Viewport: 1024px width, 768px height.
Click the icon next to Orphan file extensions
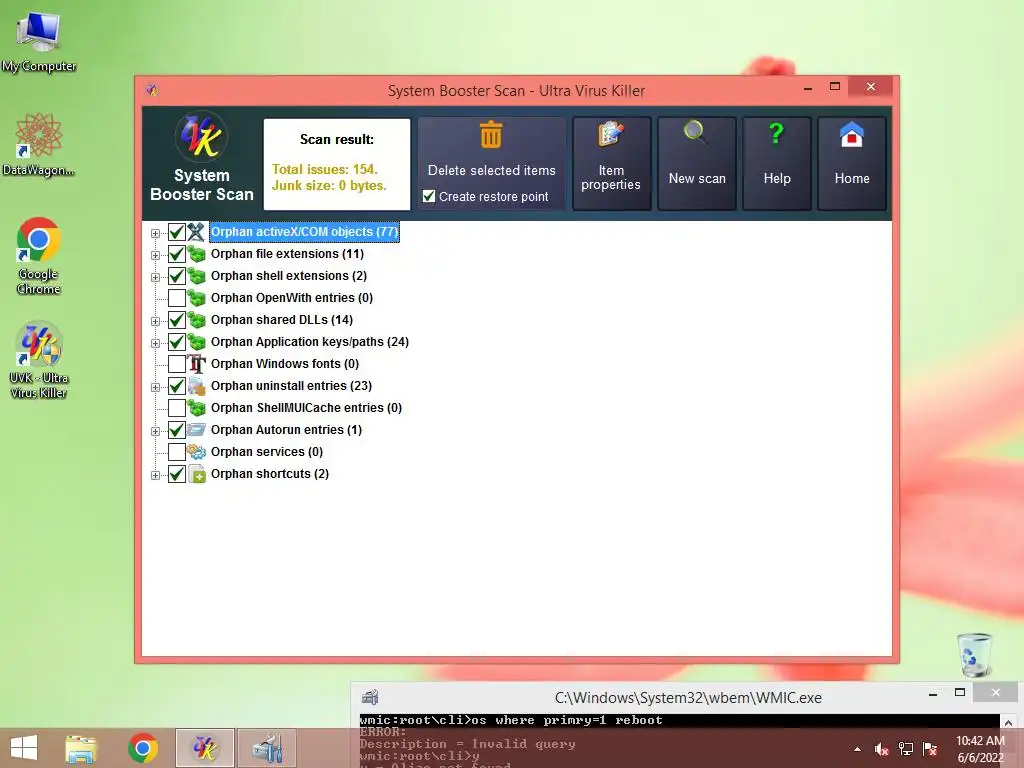click(x=196, y=254)
